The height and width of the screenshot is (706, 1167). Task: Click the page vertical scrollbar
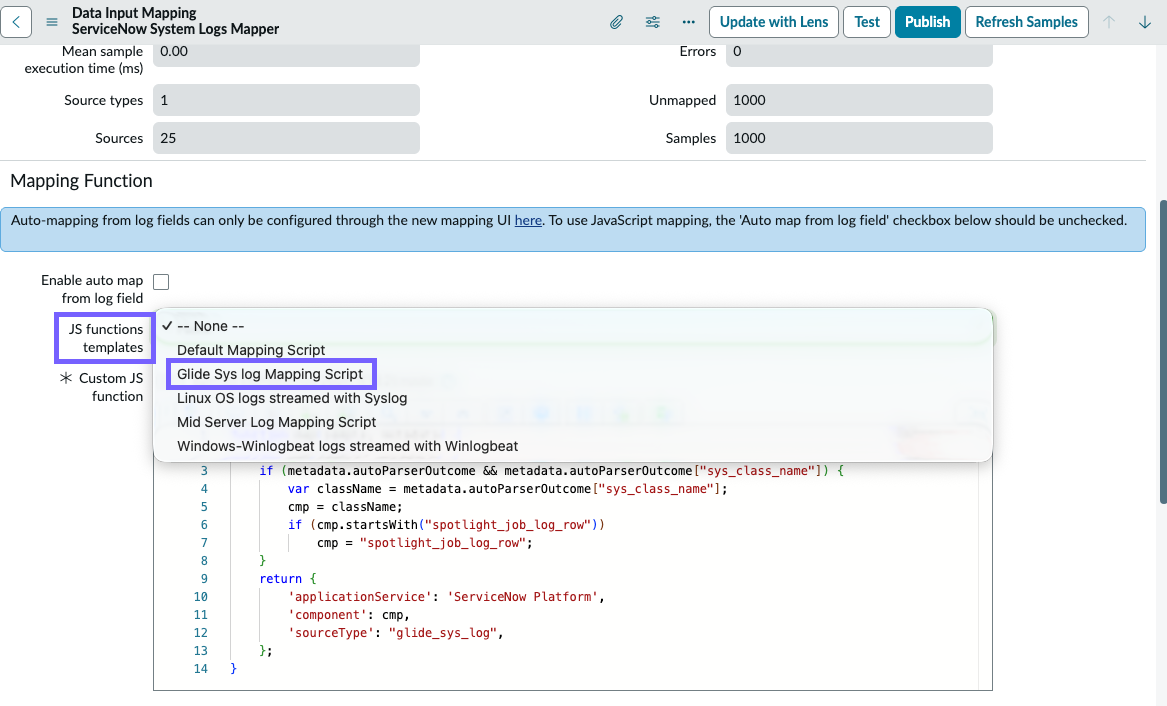click(x=1163, y=351)
